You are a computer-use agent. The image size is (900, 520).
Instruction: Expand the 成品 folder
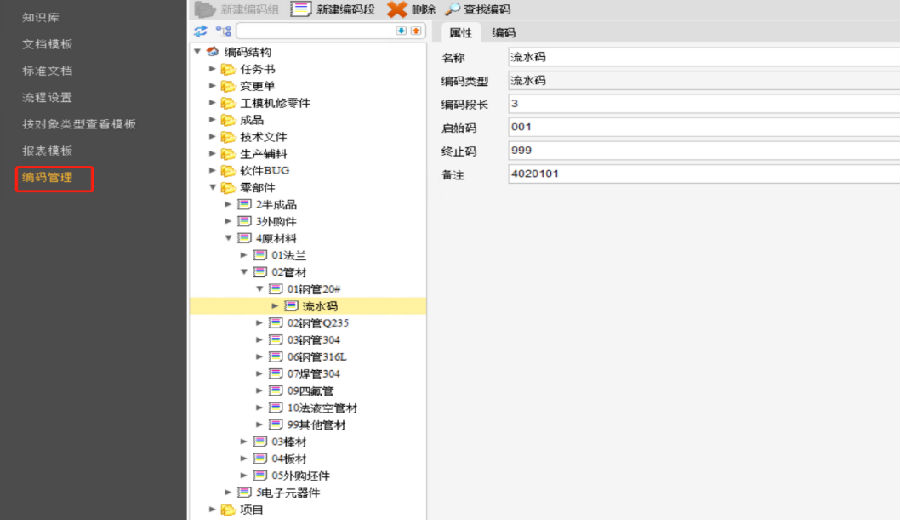coord(212,119)
